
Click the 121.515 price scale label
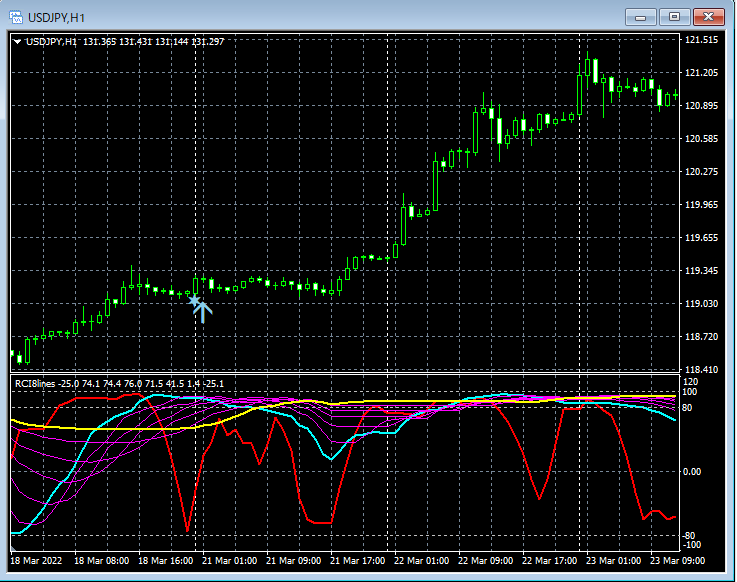(x=702, y=40)
